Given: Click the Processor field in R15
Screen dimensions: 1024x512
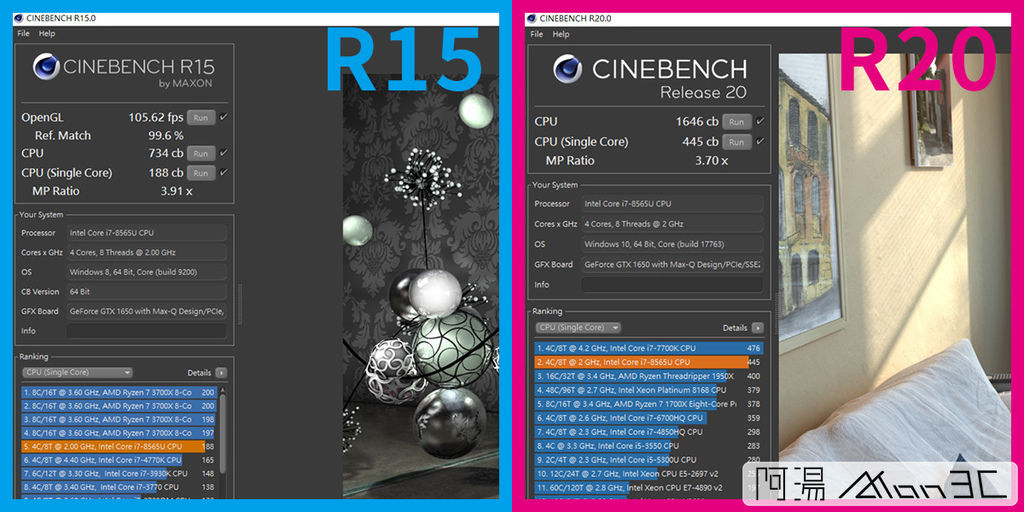Looking at the screenshot, I should [147, 233].
